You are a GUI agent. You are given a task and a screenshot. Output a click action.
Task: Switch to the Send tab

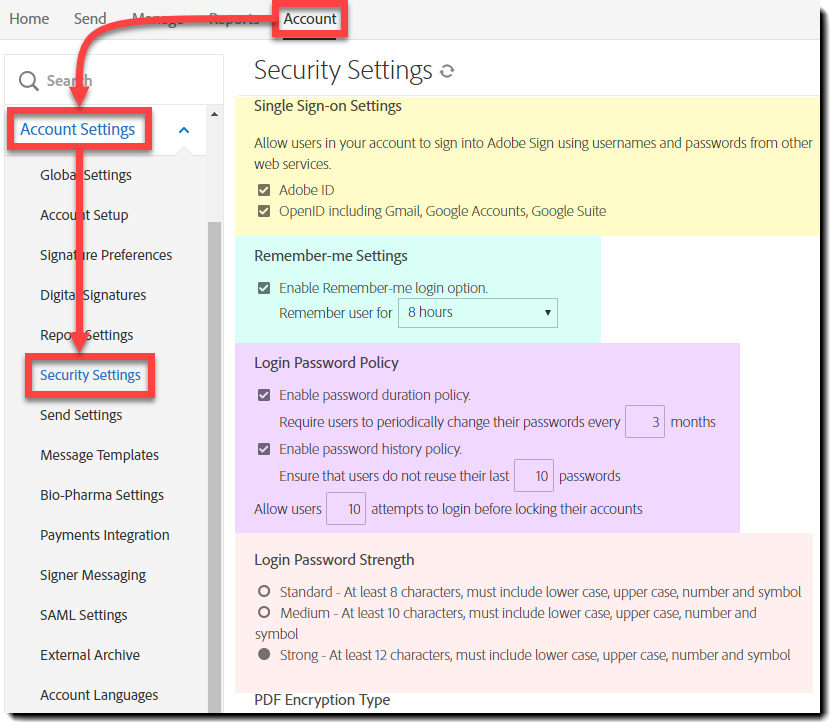click(90, 19)
